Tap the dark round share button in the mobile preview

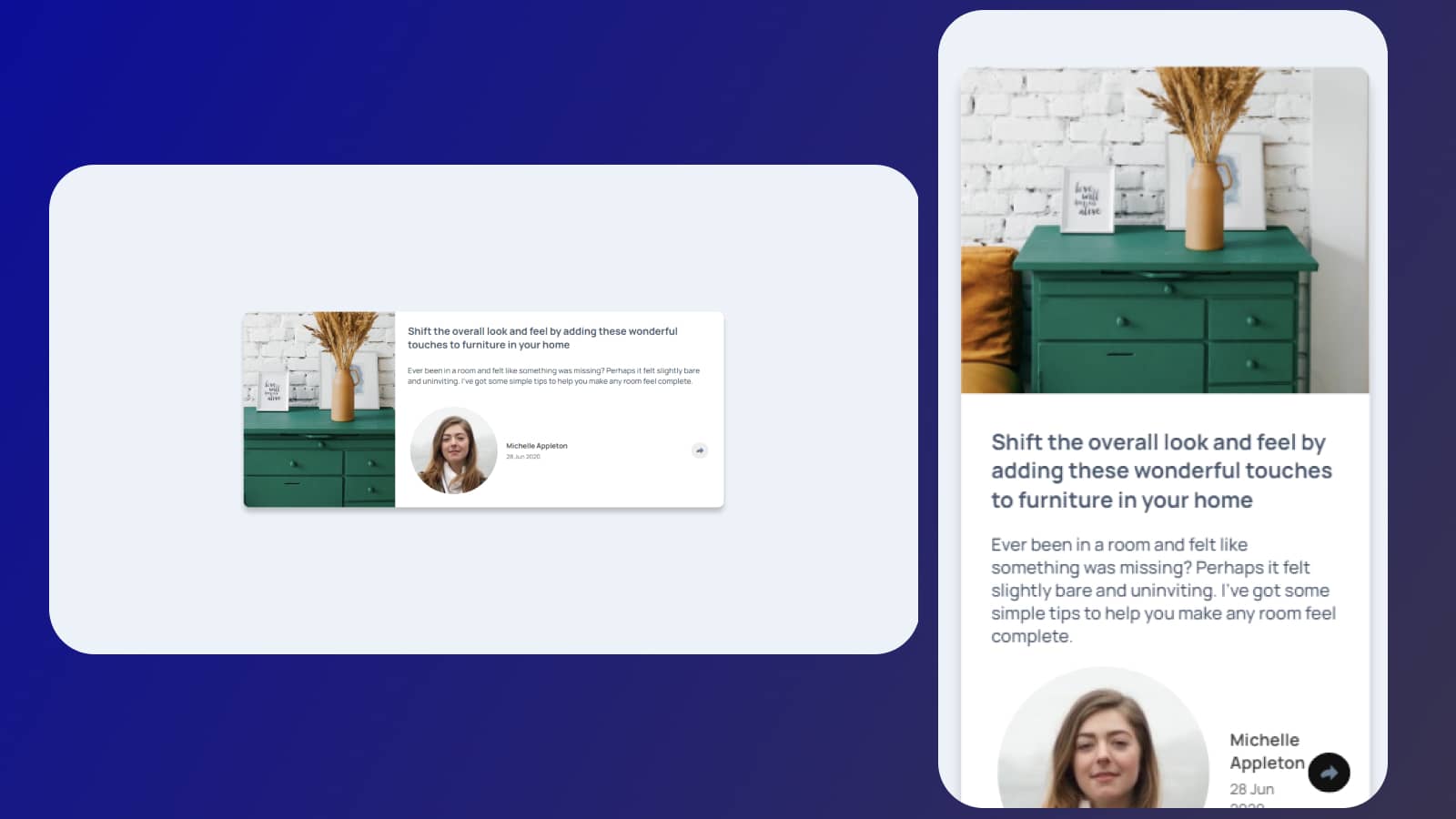[x=1329, y=773]
